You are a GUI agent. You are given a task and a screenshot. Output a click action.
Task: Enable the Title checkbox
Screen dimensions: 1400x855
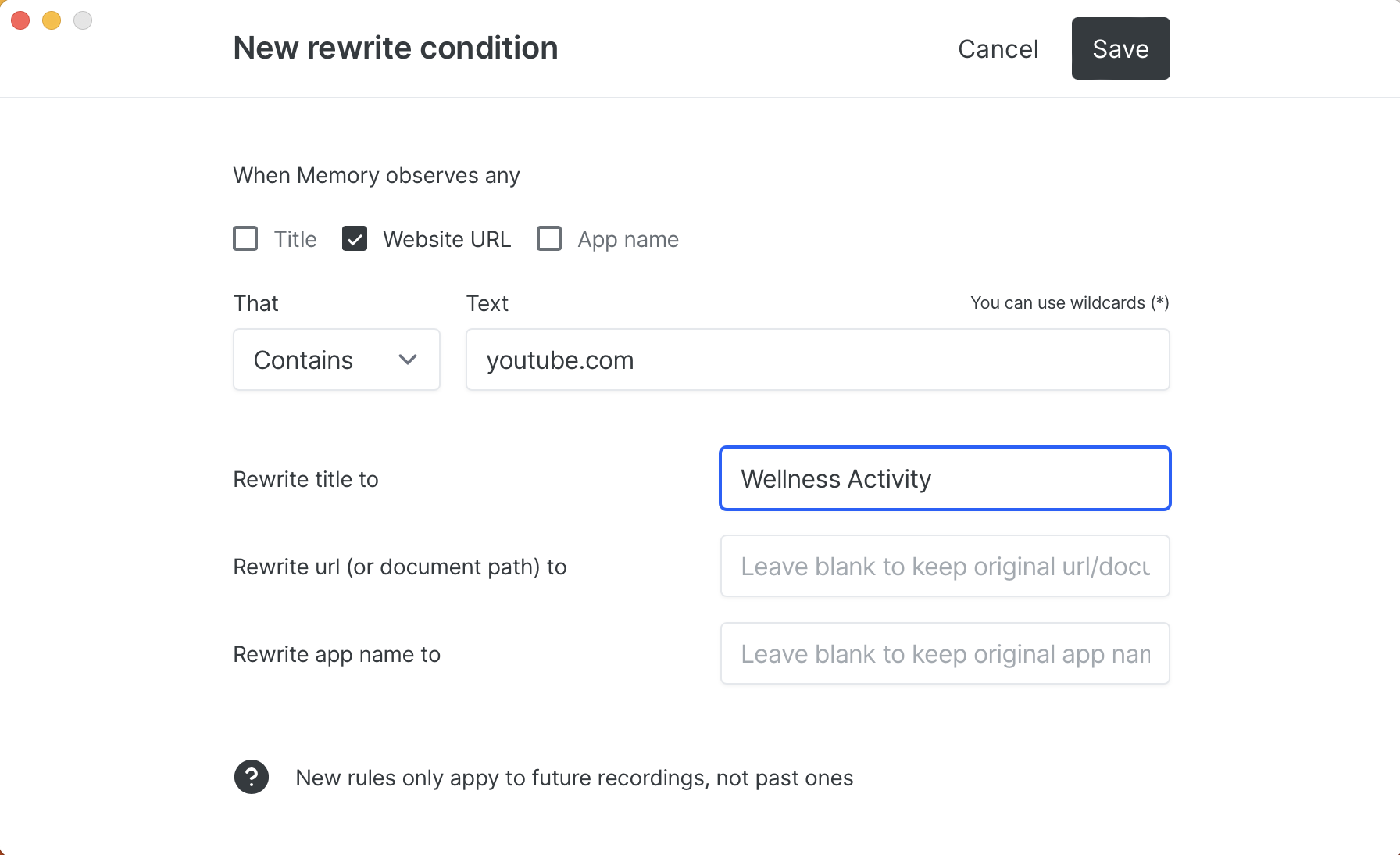coord(245,239)
